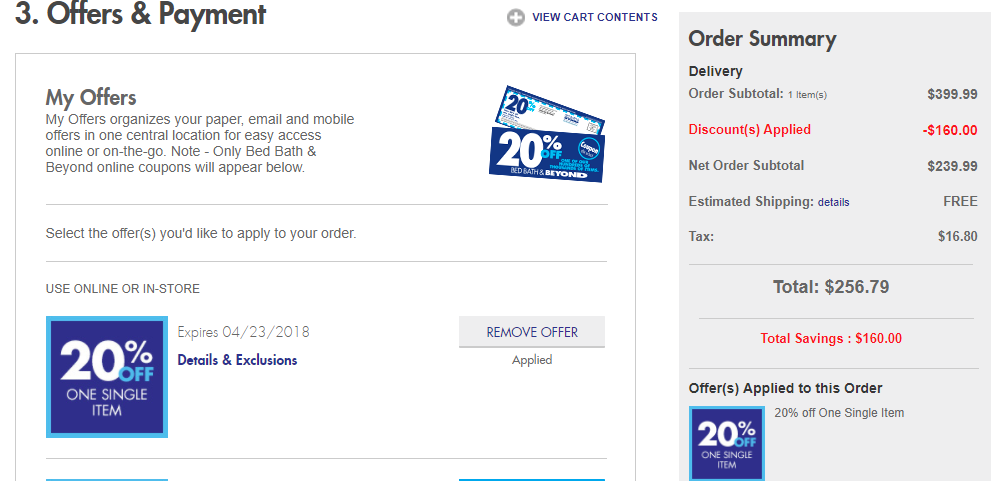Click the Discount(s) Applied label
This screenshot has width=1003, height=481.
tap(750, 130)
